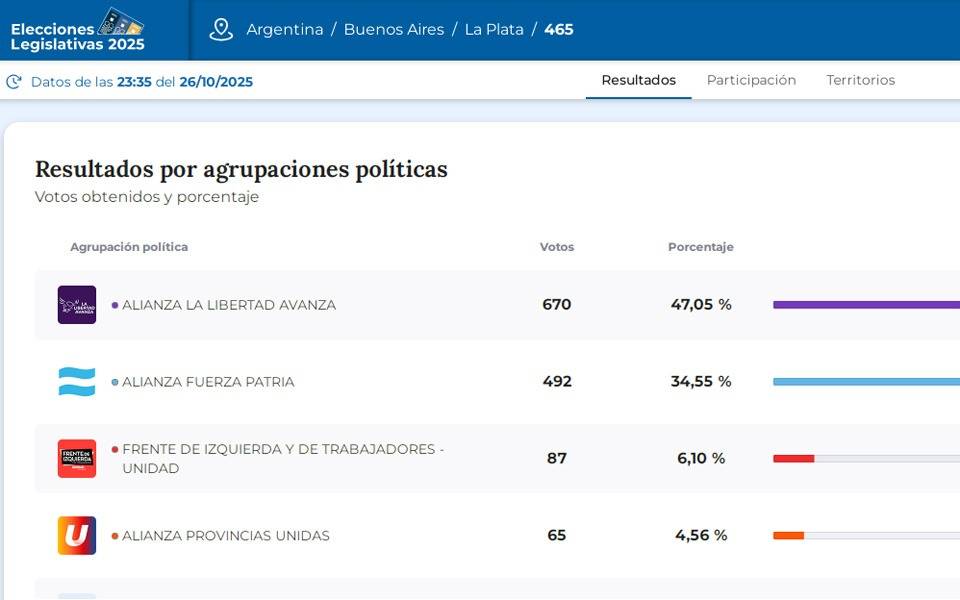This screenshot has width=960, height=600.
Task: Click purple dot beside Alianza La Libertad Avanza
Action: click(x=115, y=305)
